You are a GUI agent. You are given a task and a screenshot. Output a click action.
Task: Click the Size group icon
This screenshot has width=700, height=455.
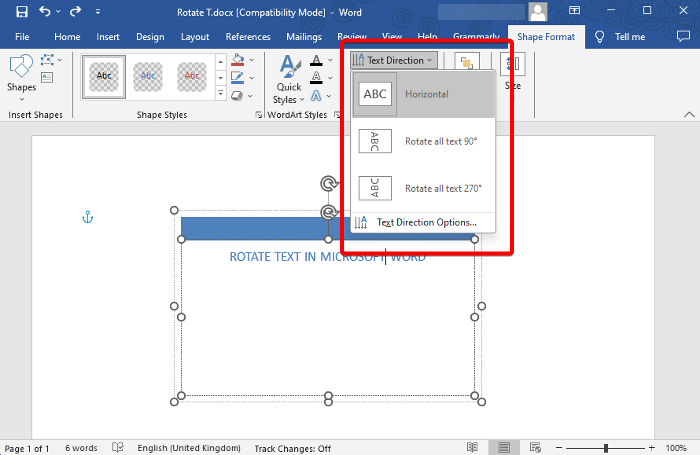(512, 65)
